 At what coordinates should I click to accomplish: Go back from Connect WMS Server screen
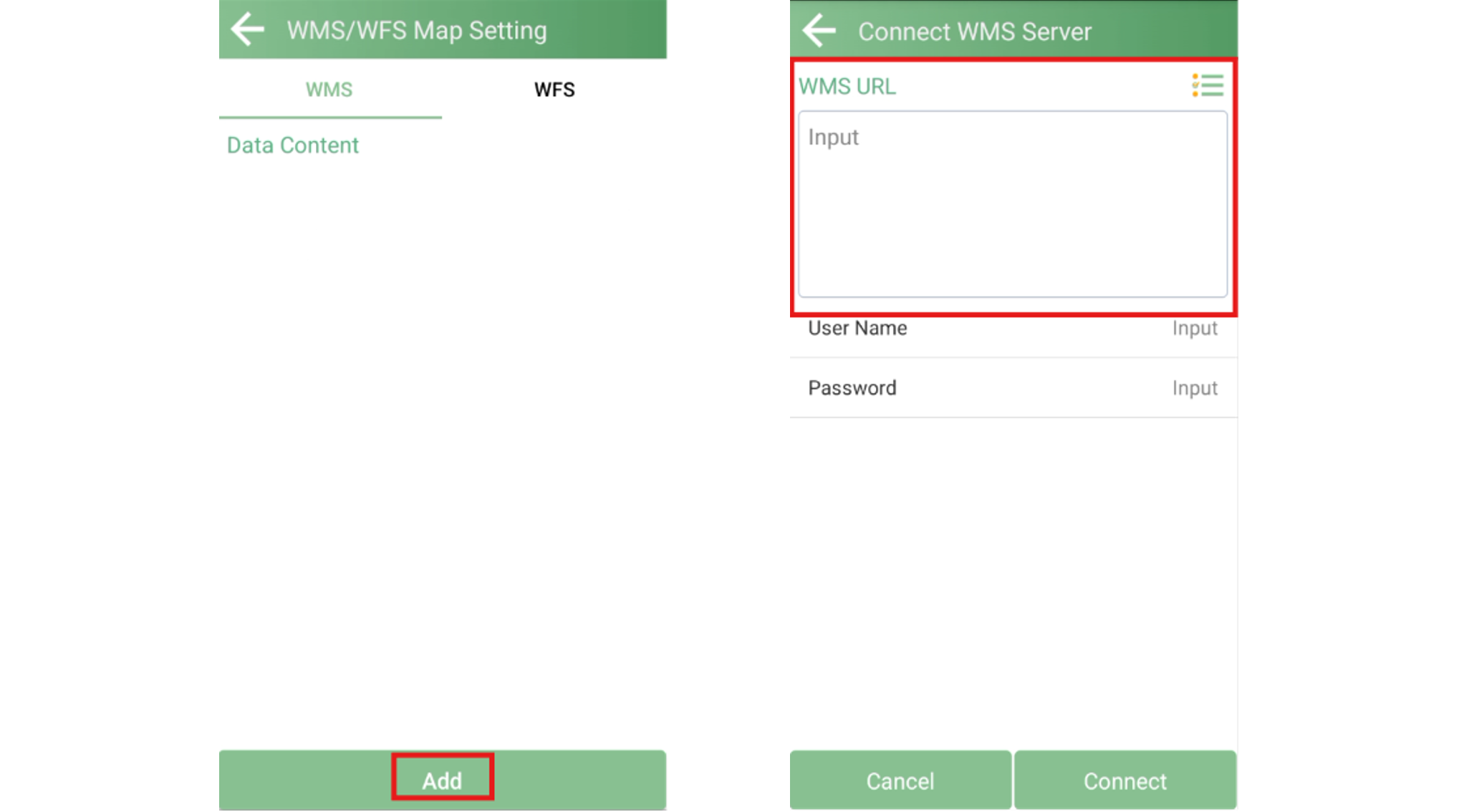(x=819, y=31)
